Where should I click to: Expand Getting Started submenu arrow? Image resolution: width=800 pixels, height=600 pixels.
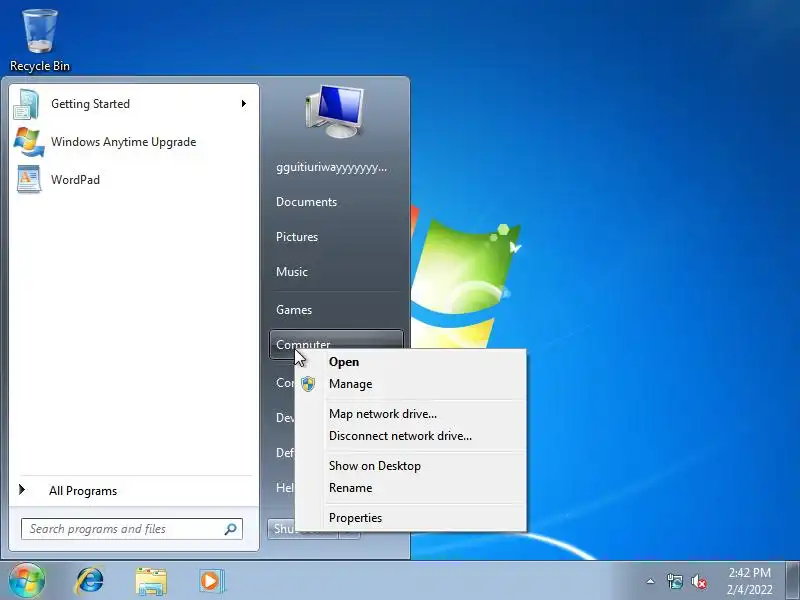point(244,104)
